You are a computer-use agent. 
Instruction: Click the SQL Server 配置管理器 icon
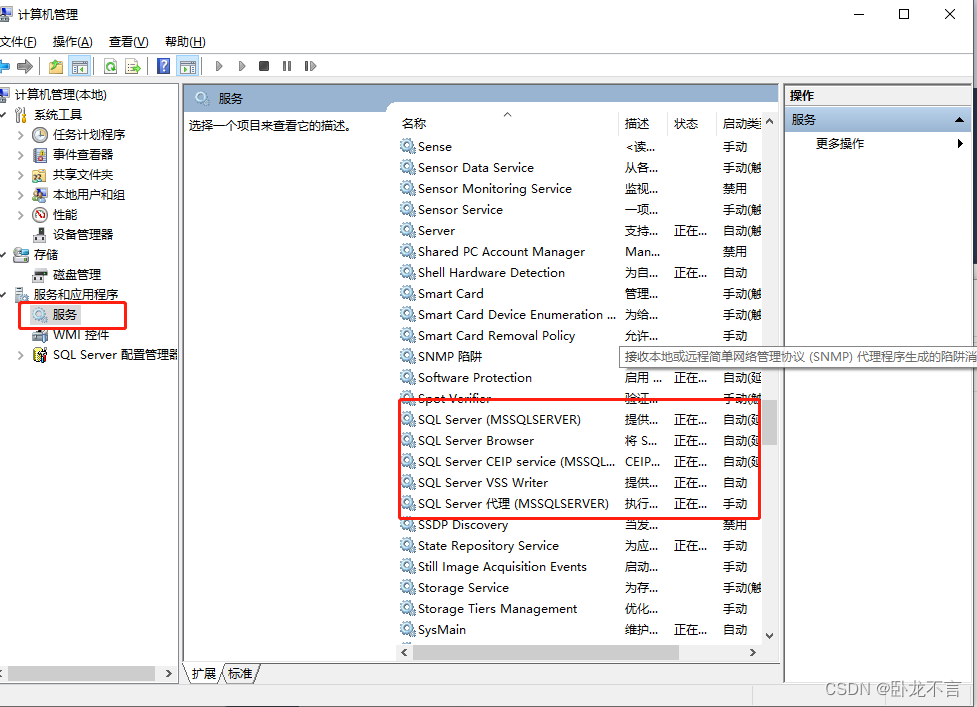tap(40, 355)
